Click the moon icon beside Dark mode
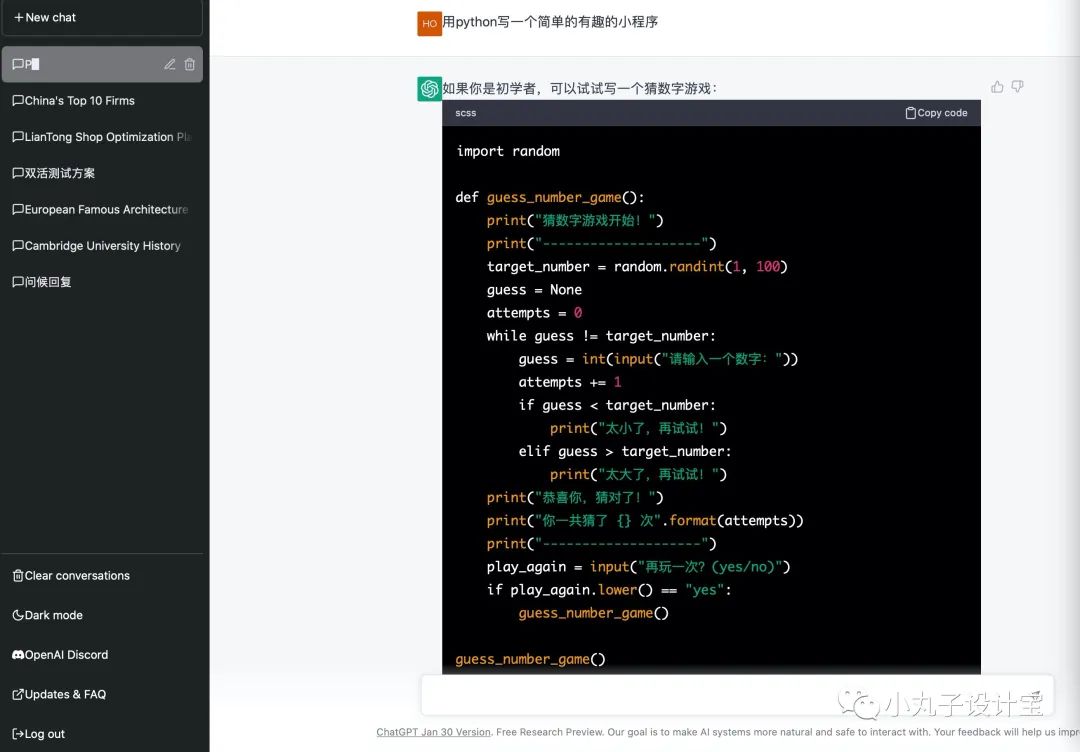 (x=18, y=615)
